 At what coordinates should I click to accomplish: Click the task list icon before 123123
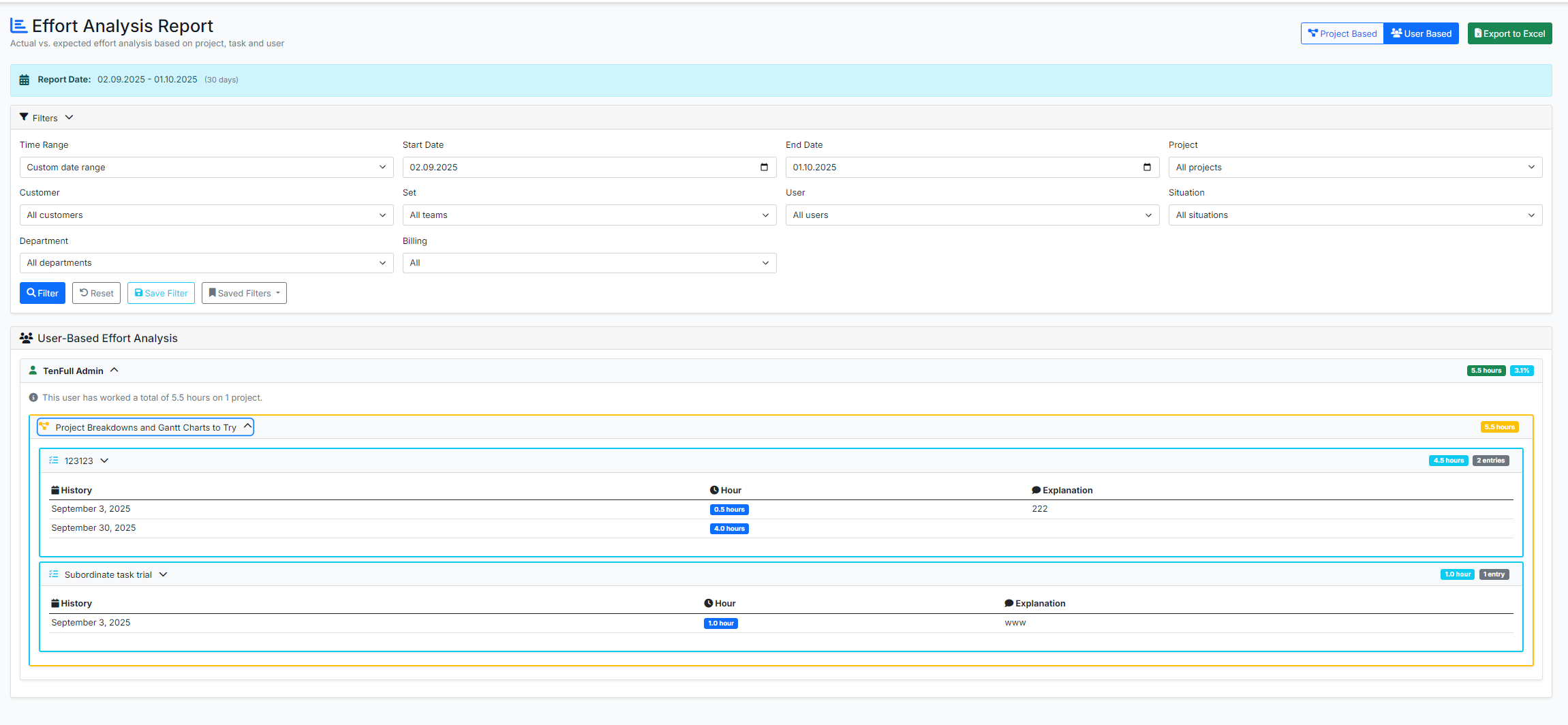54,461
